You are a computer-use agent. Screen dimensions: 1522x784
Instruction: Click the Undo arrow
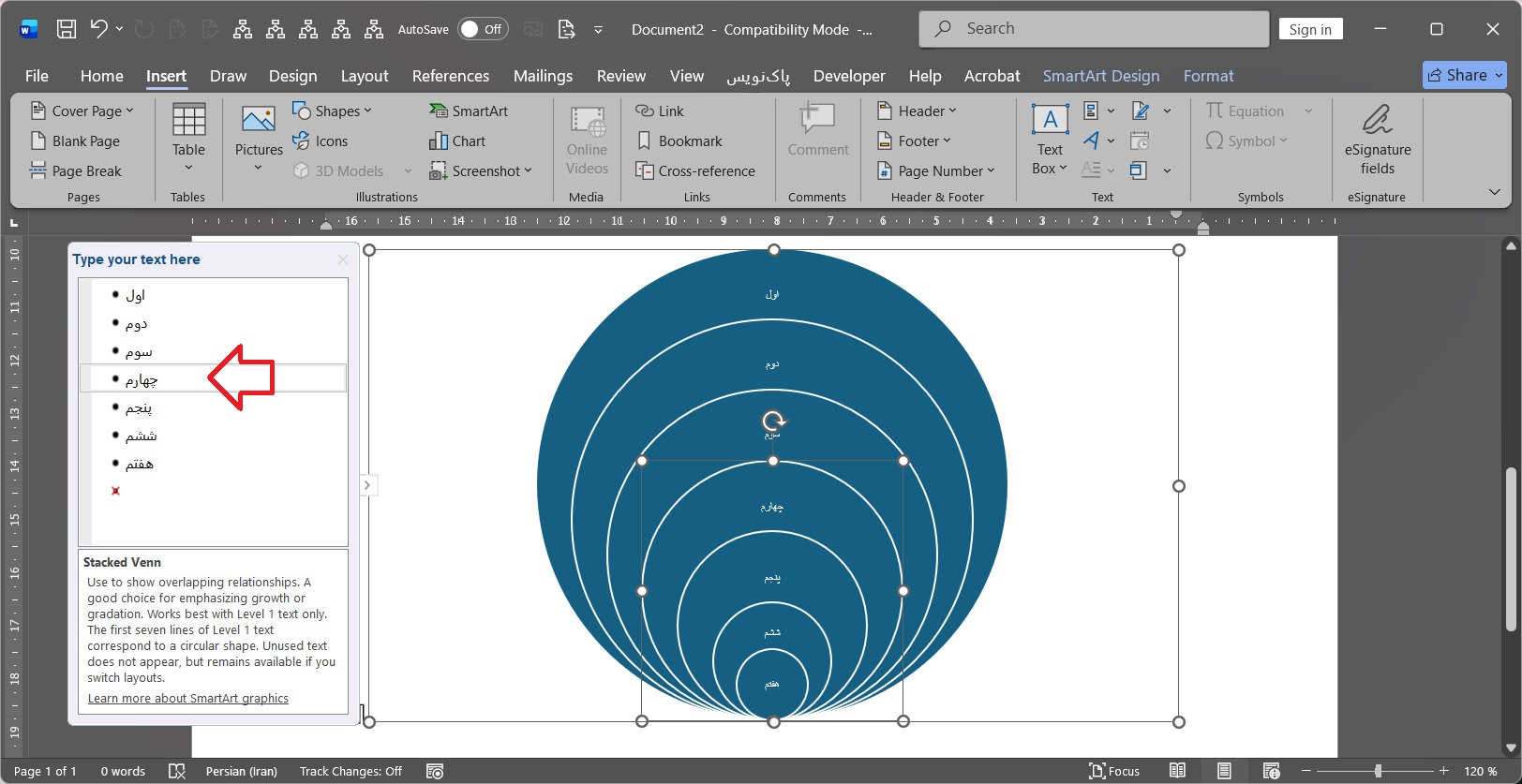pyautogui.click(x=98, y=29)
